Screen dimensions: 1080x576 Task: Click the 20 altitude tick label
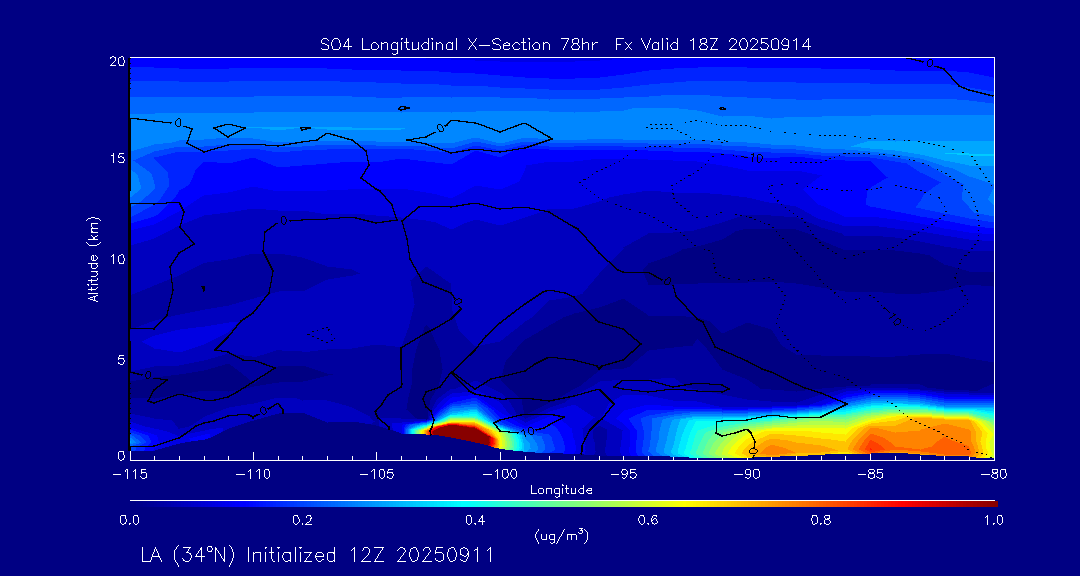pyautogui.click(x=116, y=61)
